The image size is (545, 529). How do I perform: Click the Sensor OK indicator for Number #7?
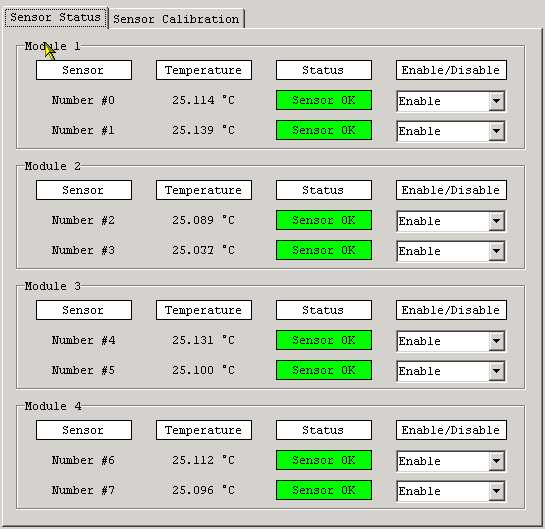pyautogui.click(x=324, y=490)
